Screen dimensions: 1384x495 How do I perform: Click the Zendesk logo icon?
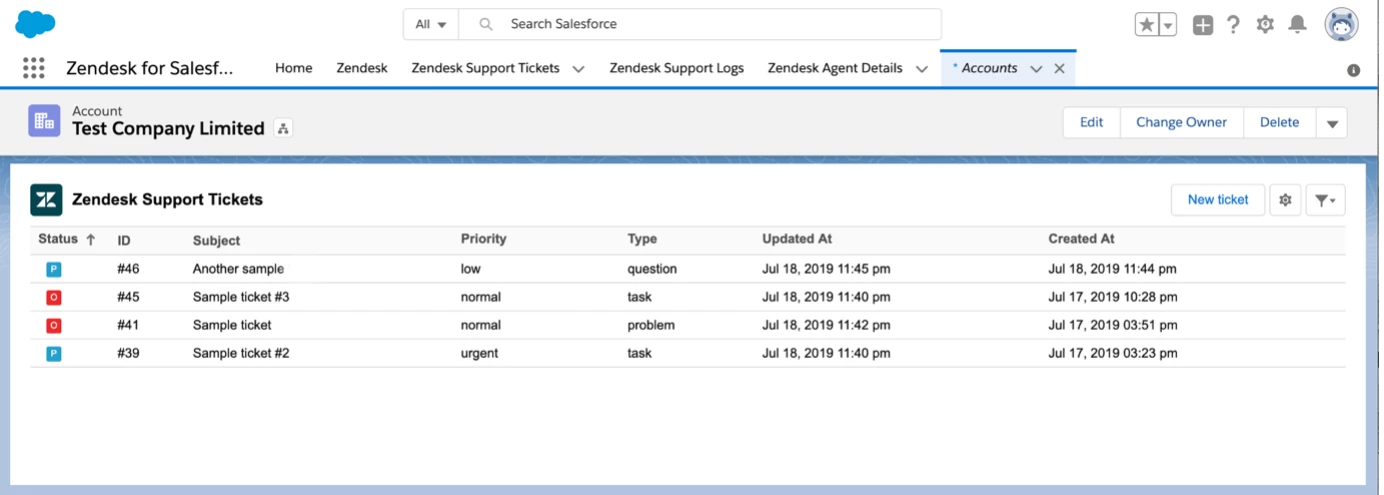tap(46, 200)
